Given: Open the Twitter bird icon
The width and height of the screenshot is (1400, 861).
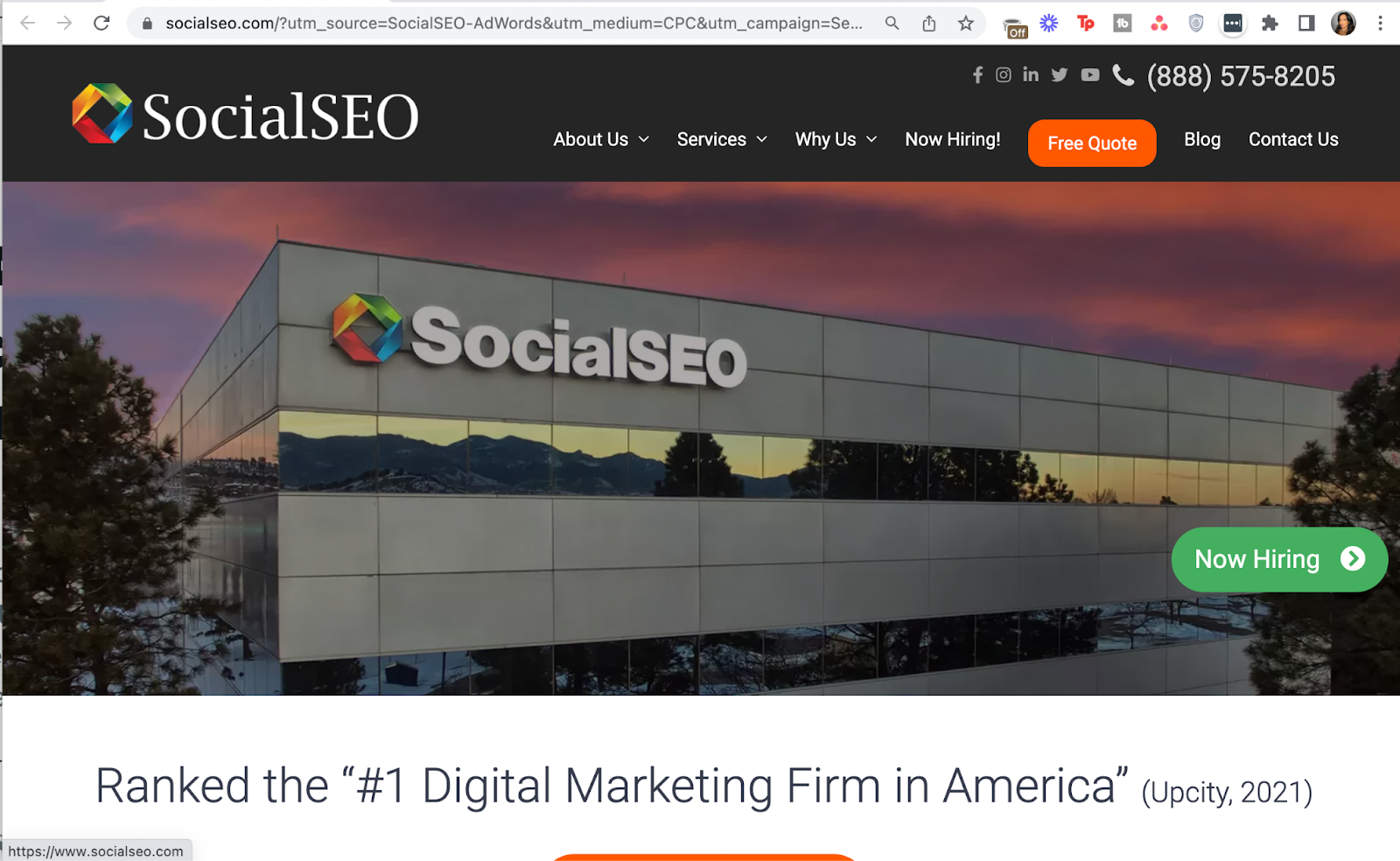Looking at the screenshot, I should click(x=1060, y=75).
